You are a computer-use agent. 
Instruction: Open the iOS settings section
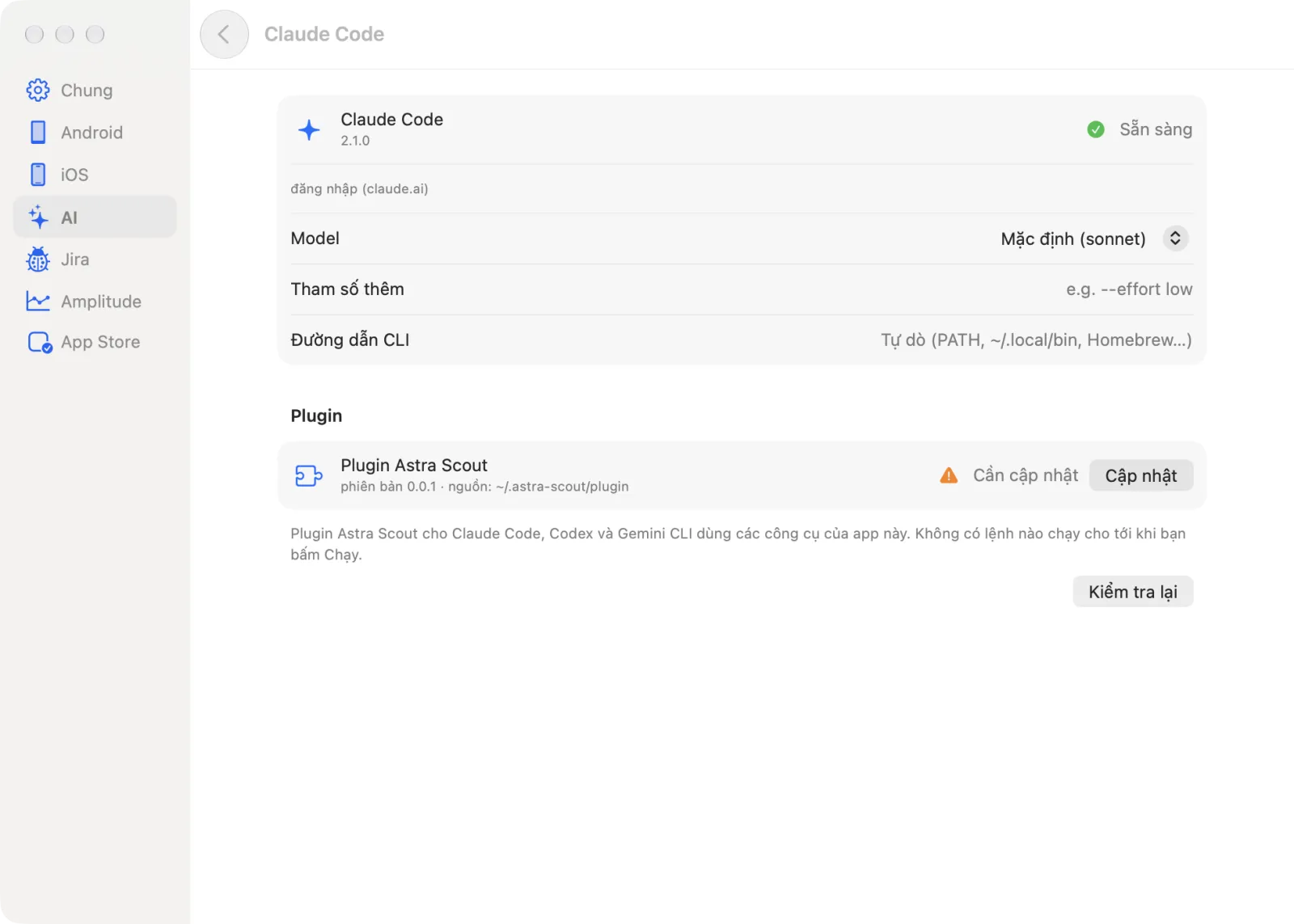[x=95, y=175]
